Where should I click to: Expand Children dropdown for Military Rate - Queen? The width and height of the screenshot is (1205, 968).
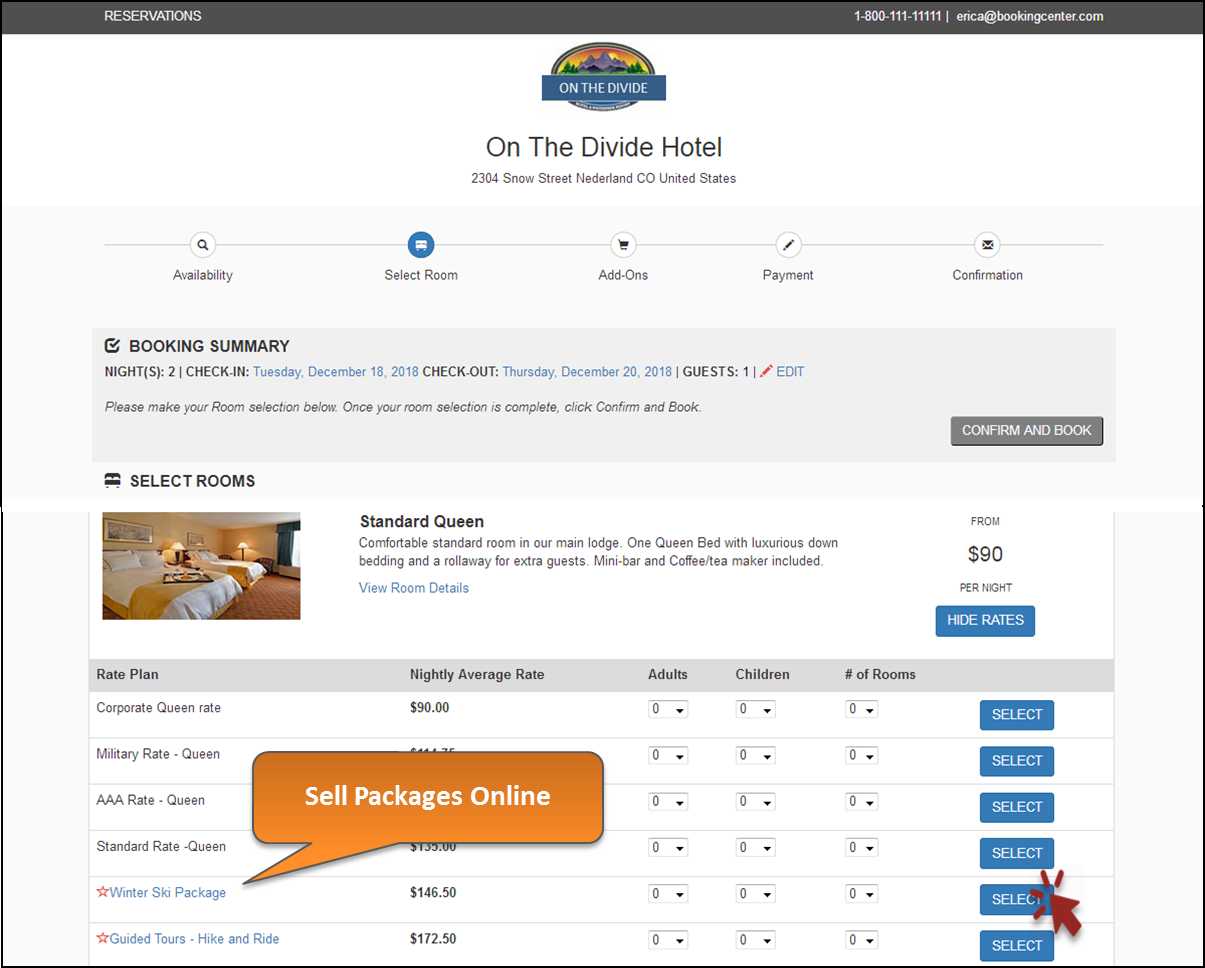pos(756,756)
